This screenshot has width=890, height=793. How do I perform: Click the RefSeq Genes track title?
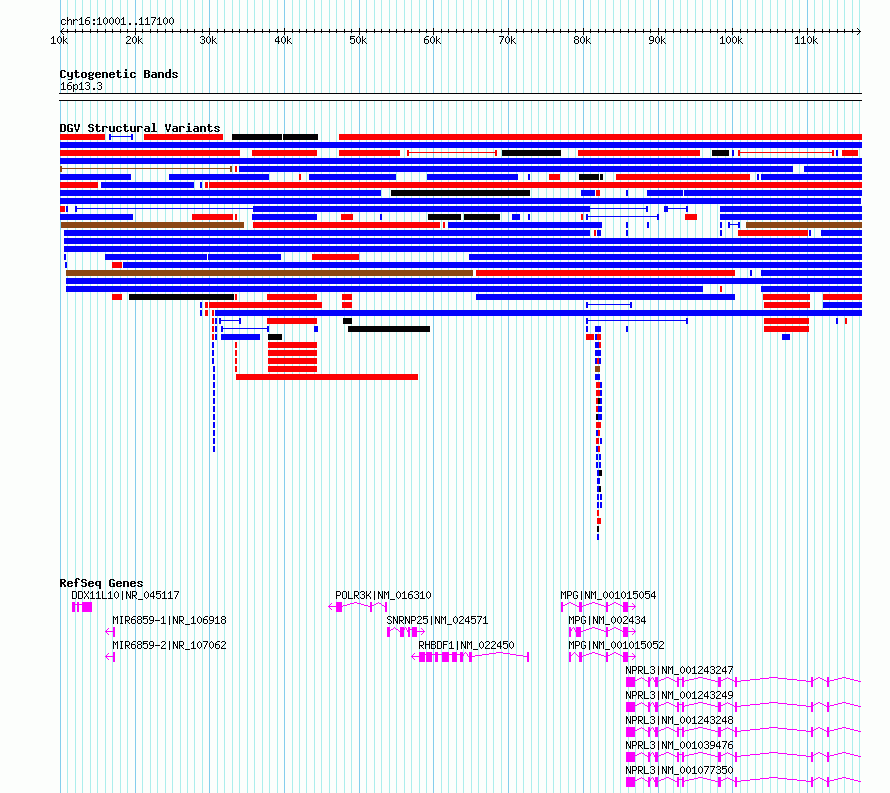pos(101,583)
